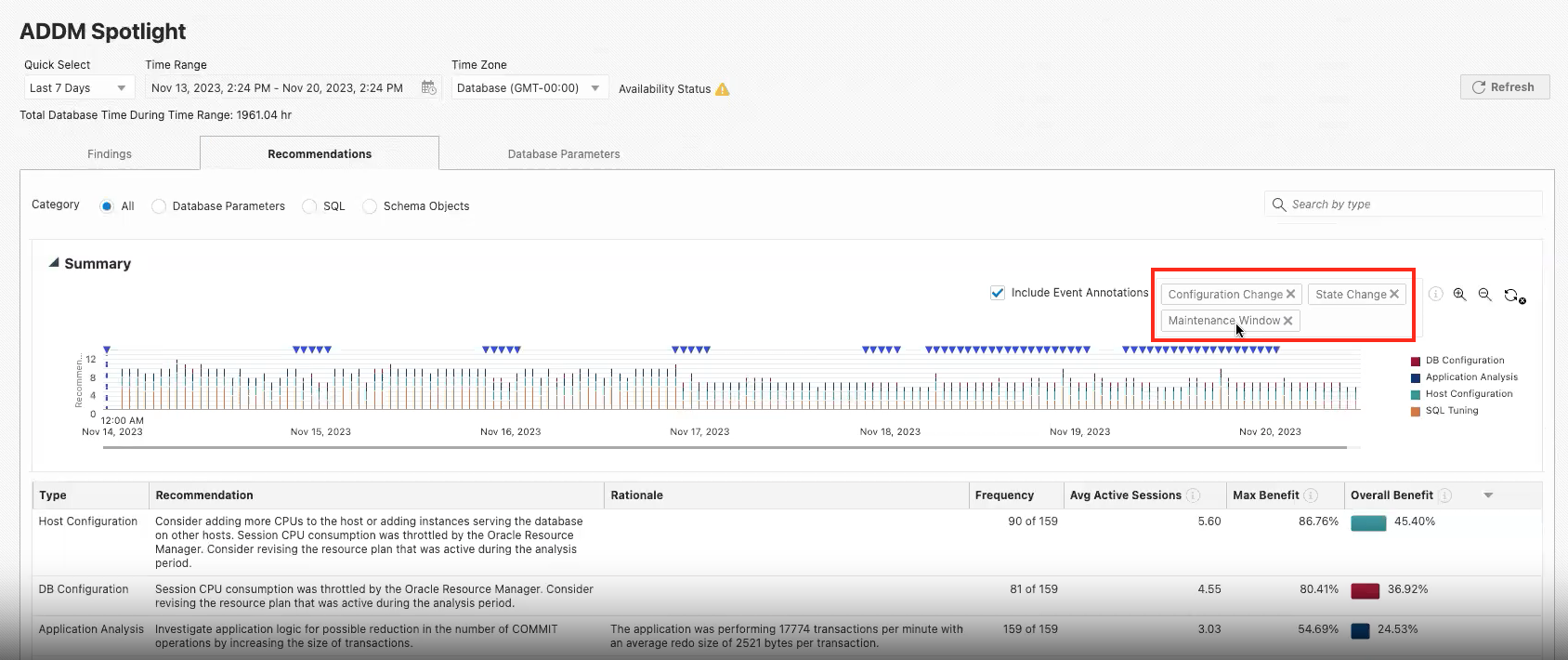The image size is (1568, 660).
Task: Click info icon next to Max Benefit
Action: [x=1311, y=495]
